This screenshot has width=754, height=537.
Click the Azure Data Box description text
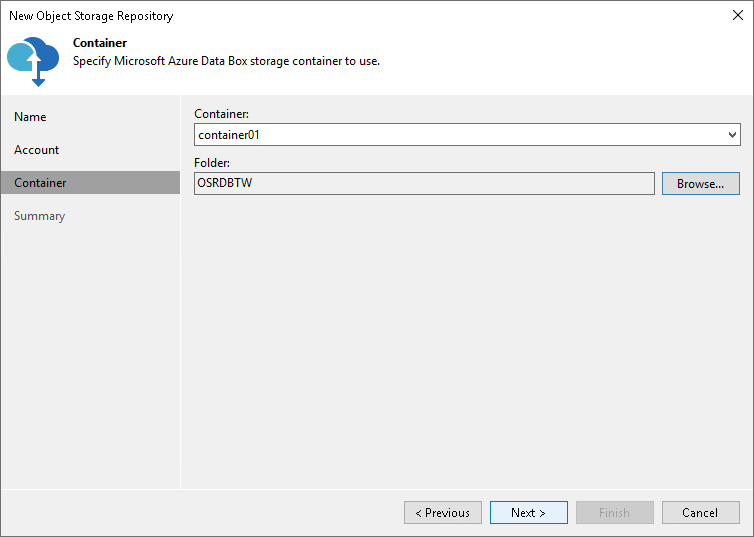point(226,61)
